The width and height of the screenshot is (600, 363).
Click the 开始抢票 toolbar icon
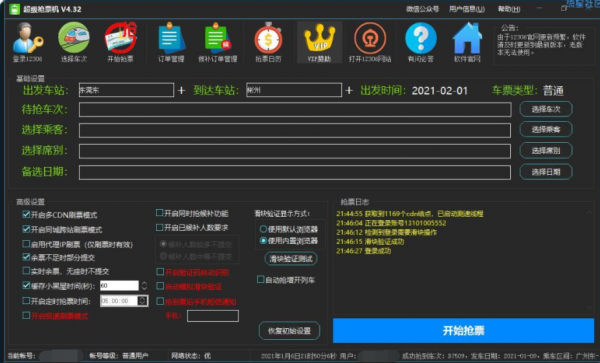(x=121, y=42)
